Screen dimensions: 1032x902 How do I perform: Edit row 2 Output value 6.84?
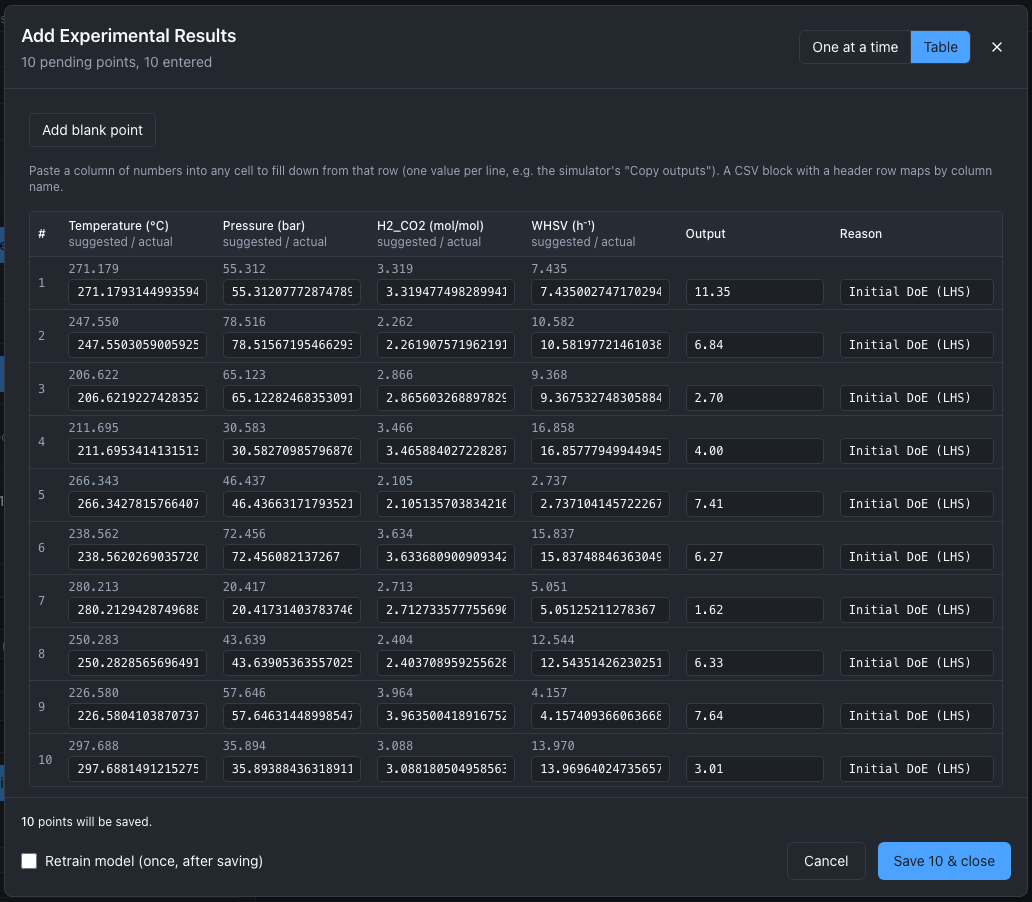[754, 345]
